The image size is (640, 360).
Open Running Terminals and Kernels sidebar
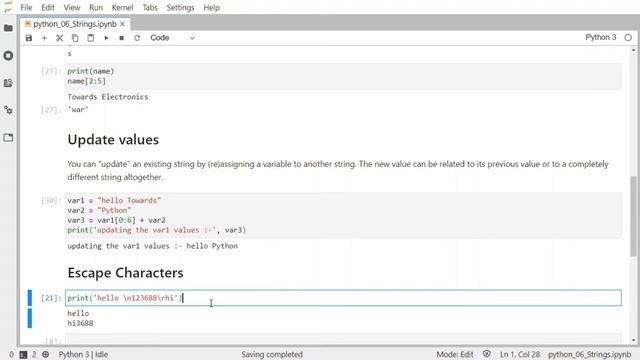pyautogui.click(x=8, y=55)
